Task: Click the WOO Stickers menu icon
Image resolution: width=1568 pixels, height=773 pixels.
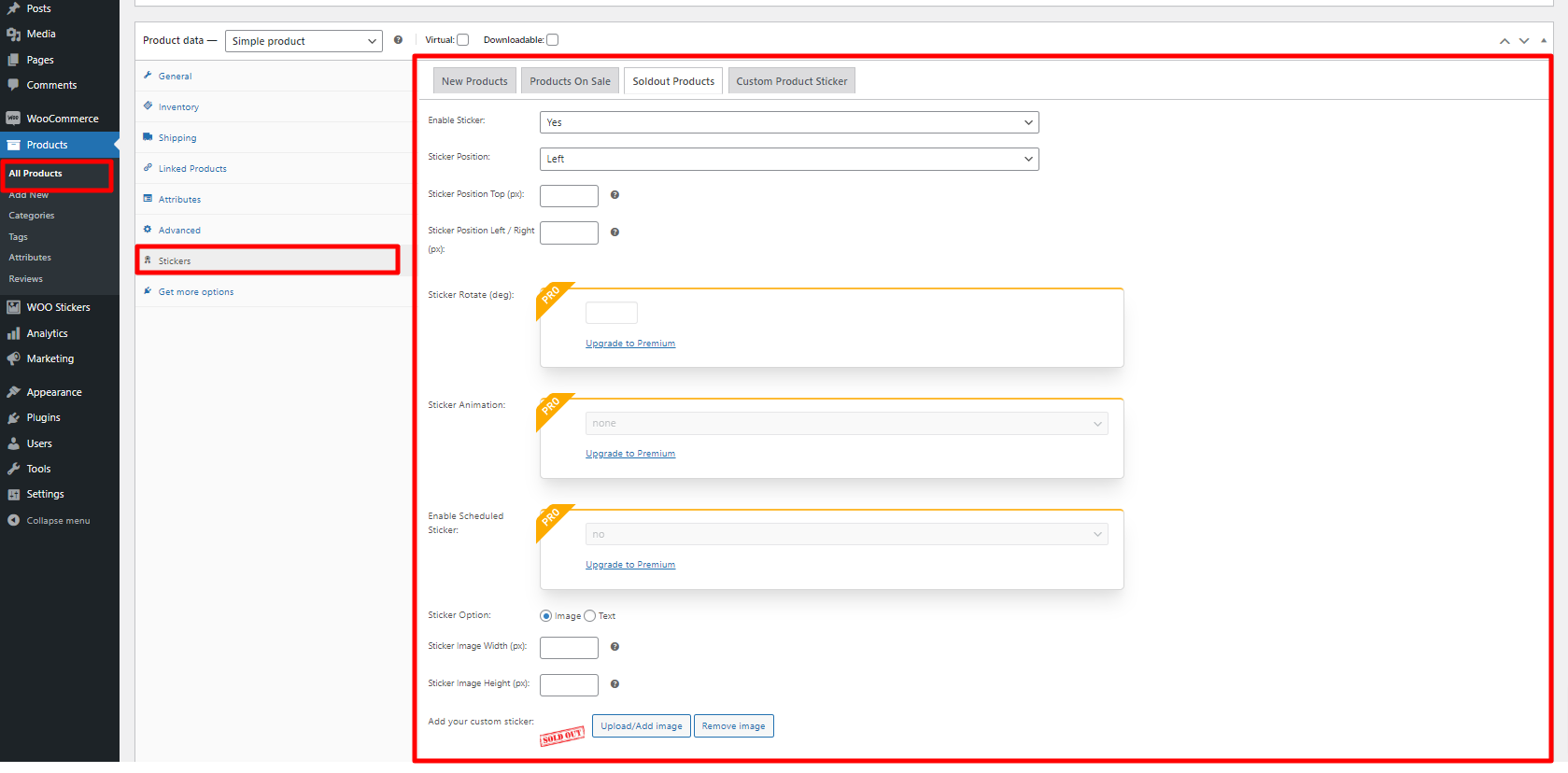Action: tap(13, 307)
